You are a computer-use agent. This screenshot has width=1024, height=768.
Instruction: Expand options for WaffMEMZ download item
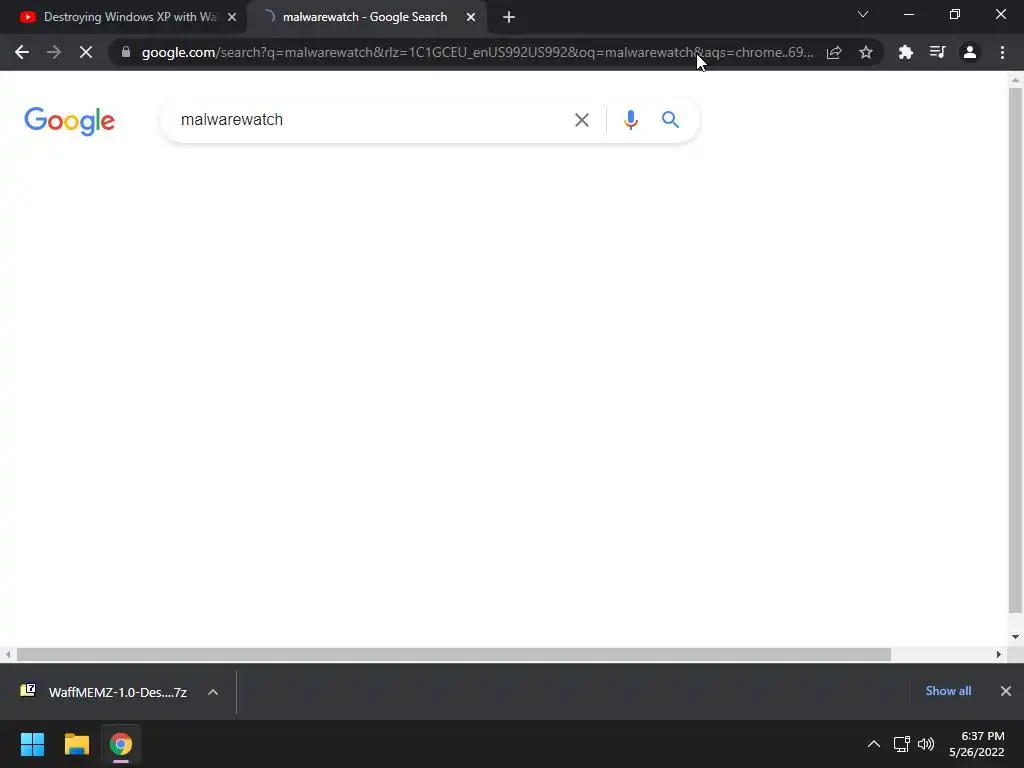point(213,692)
